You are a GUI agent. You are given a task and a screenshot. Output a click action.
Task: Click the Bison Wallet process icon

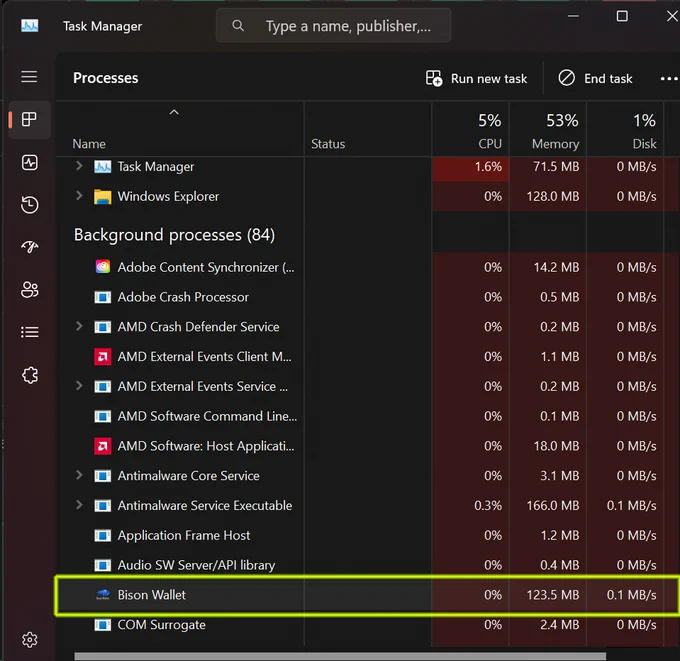click(103, 595)
